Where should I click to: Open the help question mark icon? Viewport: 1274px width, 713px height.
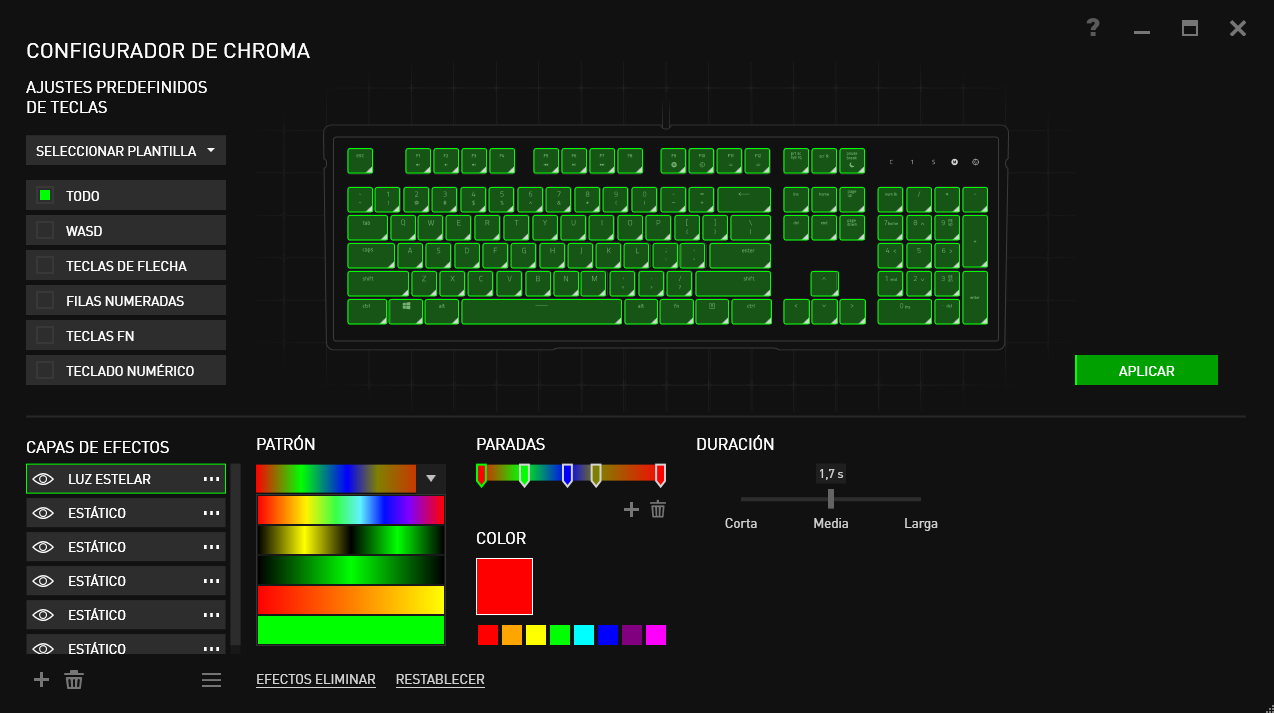pos(1093,28)
